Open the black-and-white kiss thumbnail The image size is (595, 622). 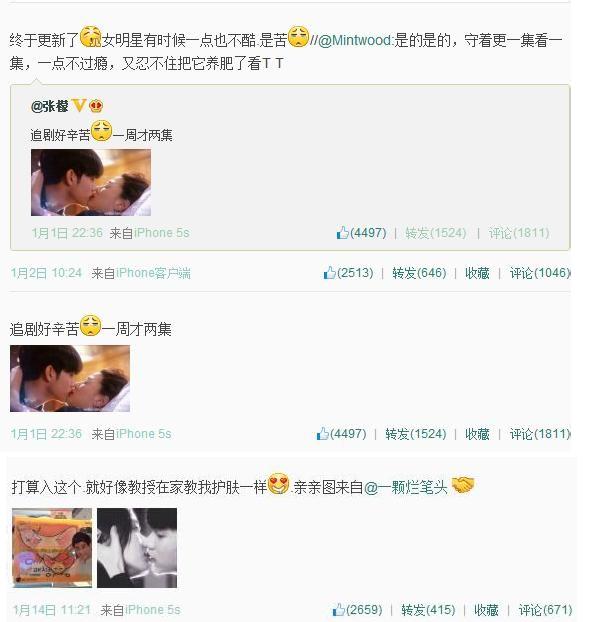tap(137, 547)
